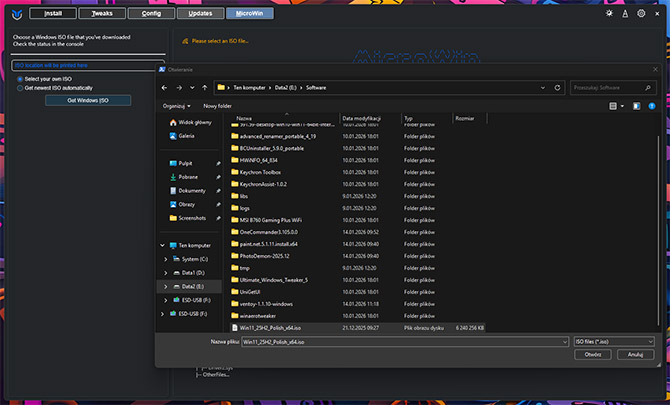670x405 pixels.
Task: Open the settings gear icon
Action: pos(640,13)
